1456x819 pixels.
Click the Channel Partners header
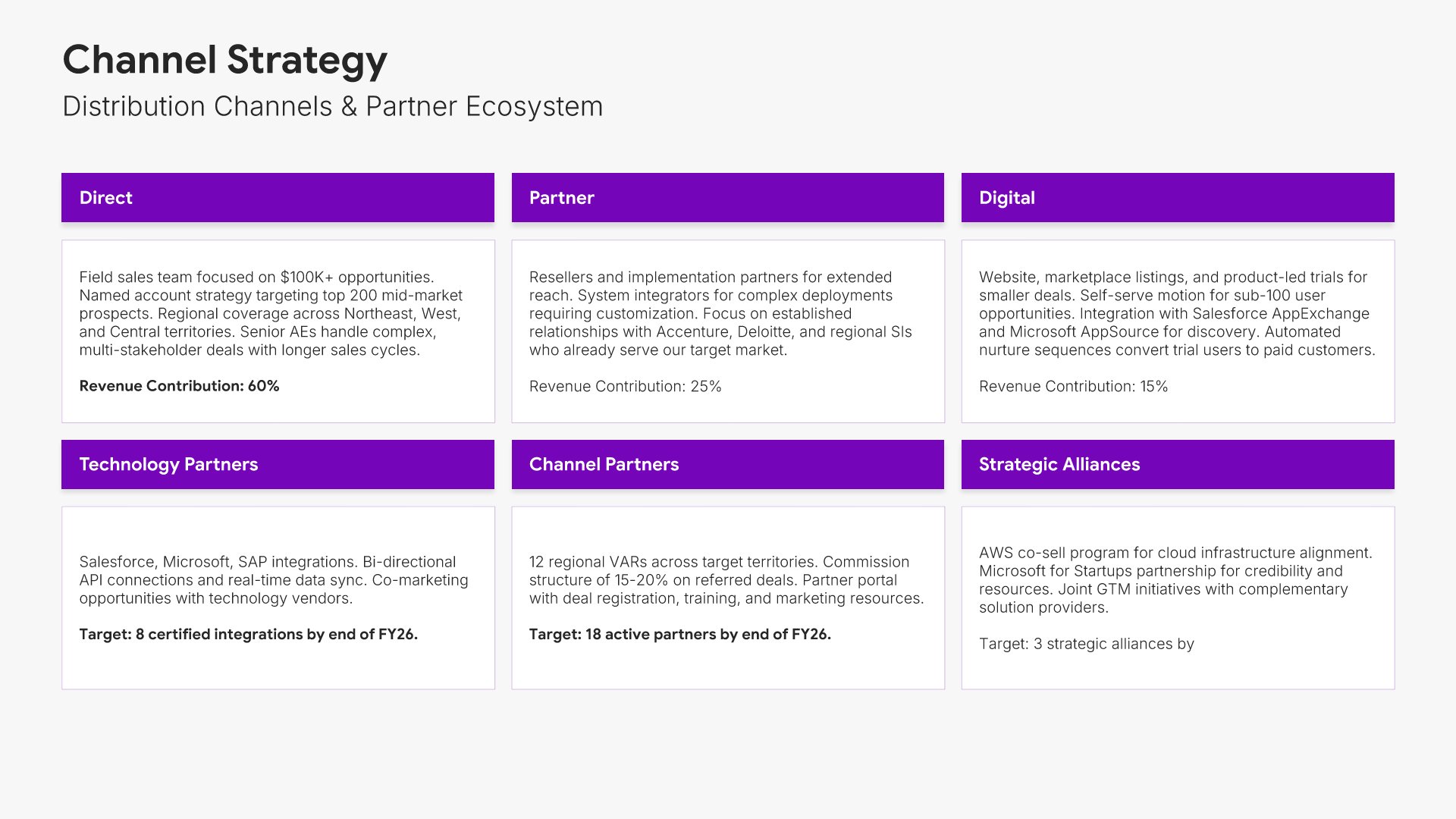tap(727, 464)
